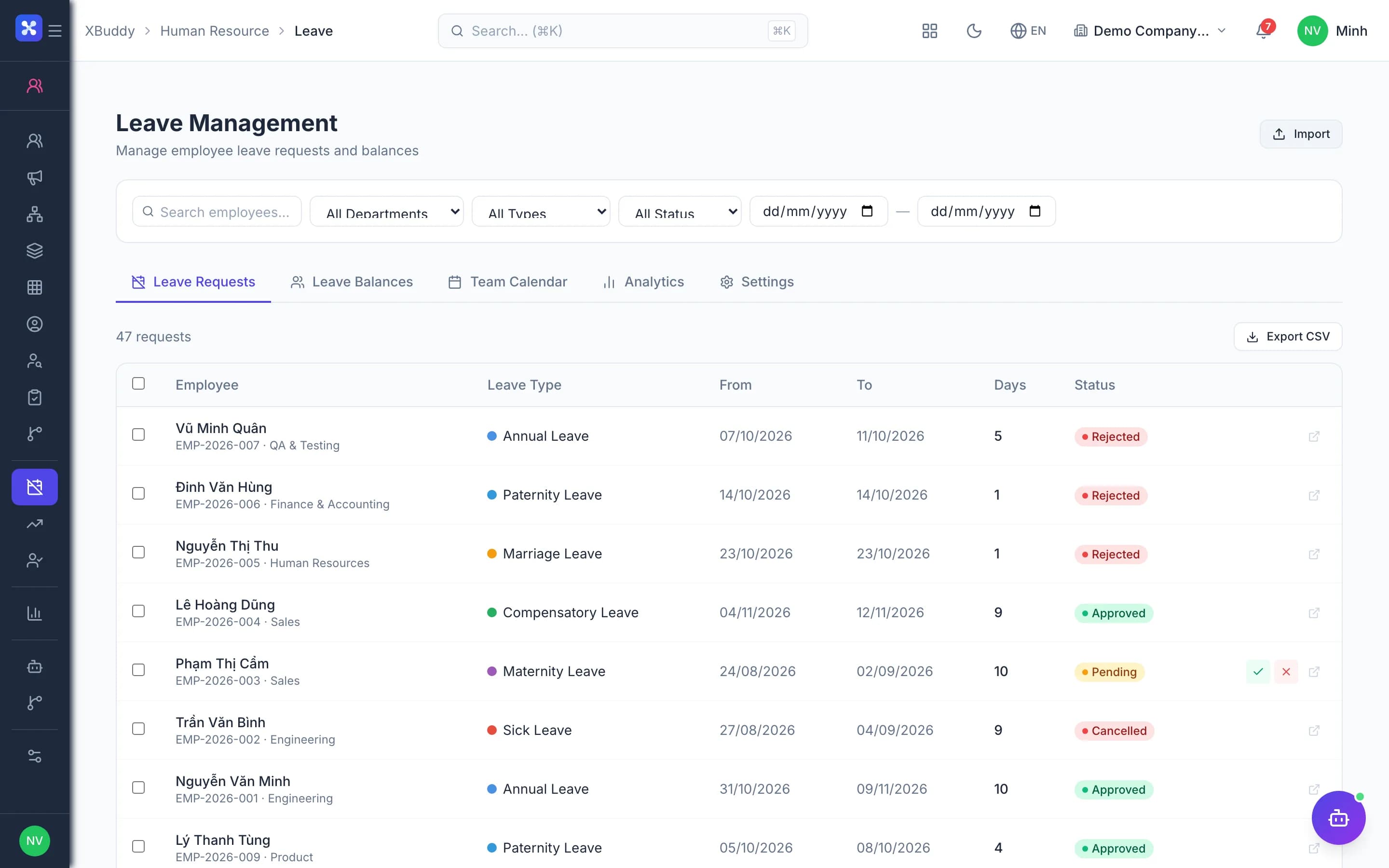This screenshot has width=1389, height=868.
Task: Click the Cancelled status badge
Action: tap(1114, 731)
